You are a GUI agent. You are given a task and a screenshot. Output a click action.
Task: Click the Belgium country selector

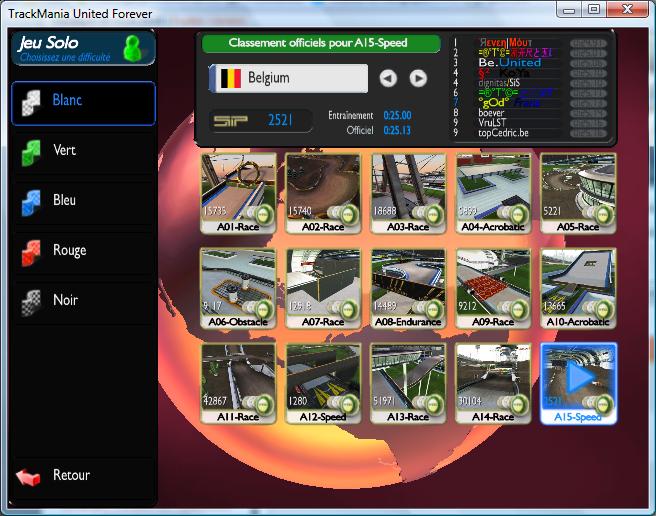tap(288, 78)
